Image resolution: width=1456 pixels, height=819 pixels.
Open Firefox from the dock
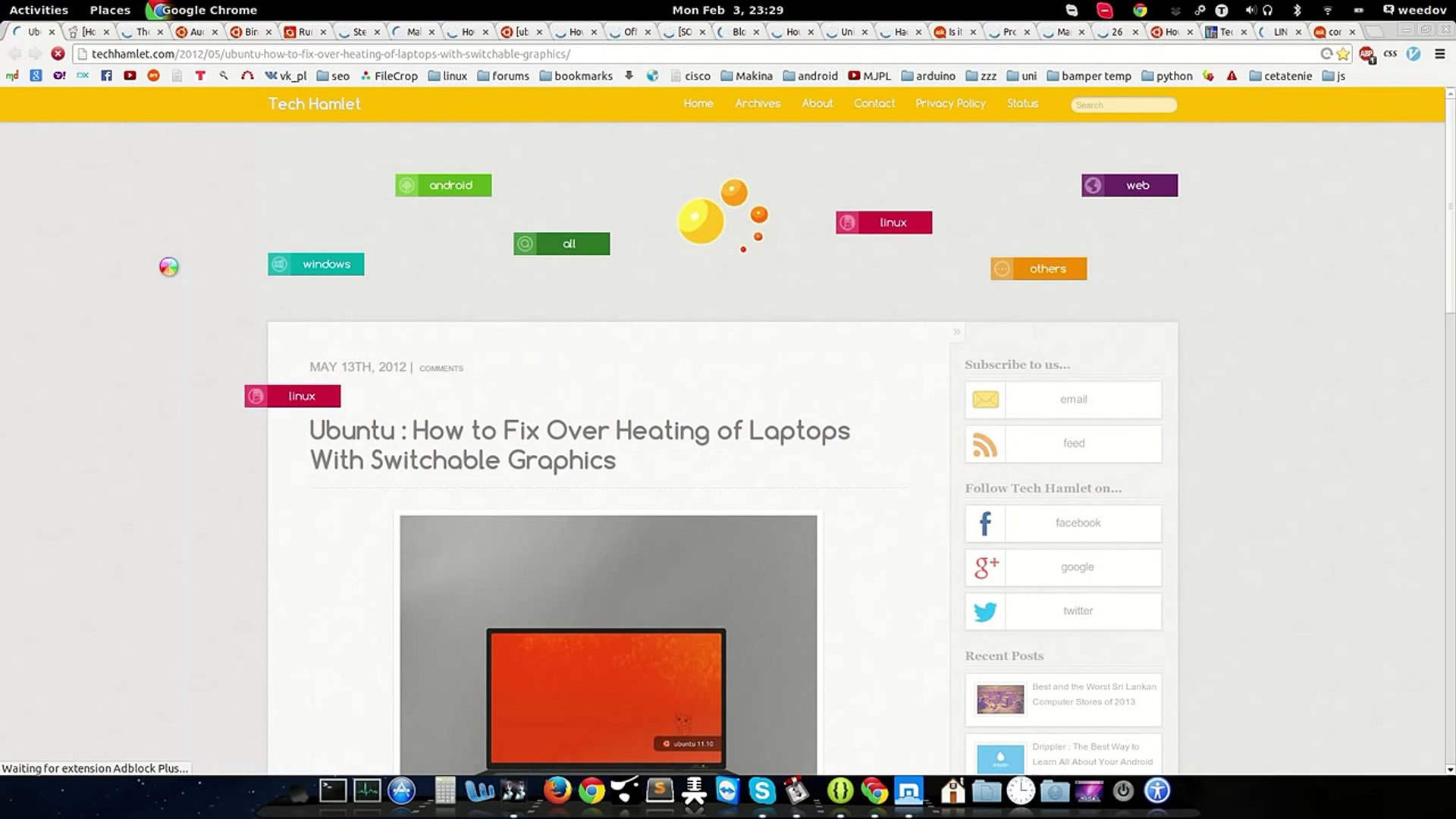tap(557, 791)
